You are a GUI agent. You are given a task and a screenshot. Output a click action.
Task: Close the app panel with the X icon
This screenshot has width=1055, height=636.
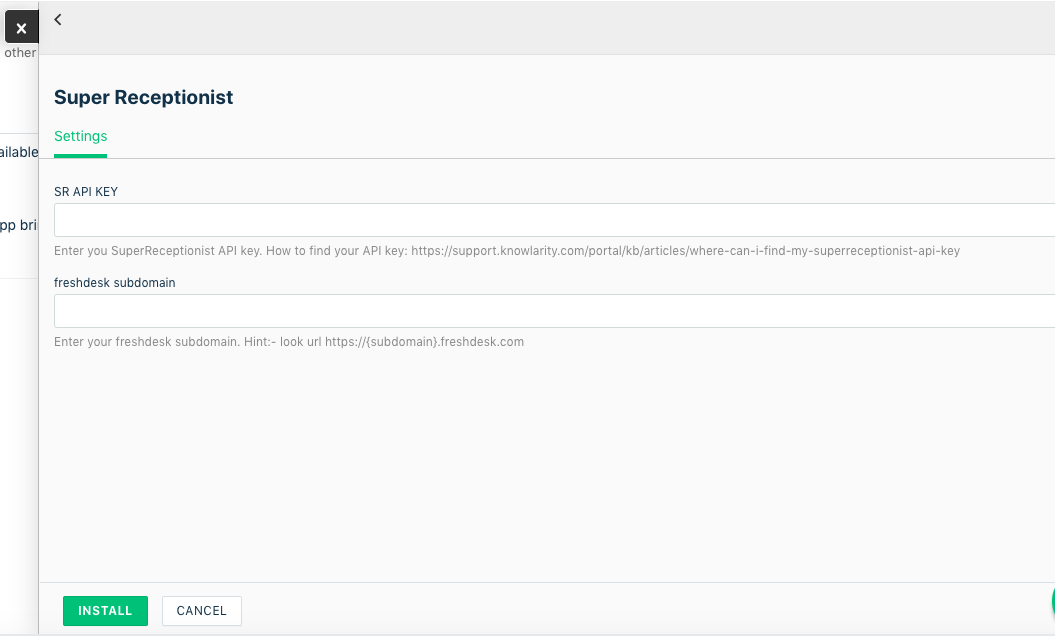21,28
